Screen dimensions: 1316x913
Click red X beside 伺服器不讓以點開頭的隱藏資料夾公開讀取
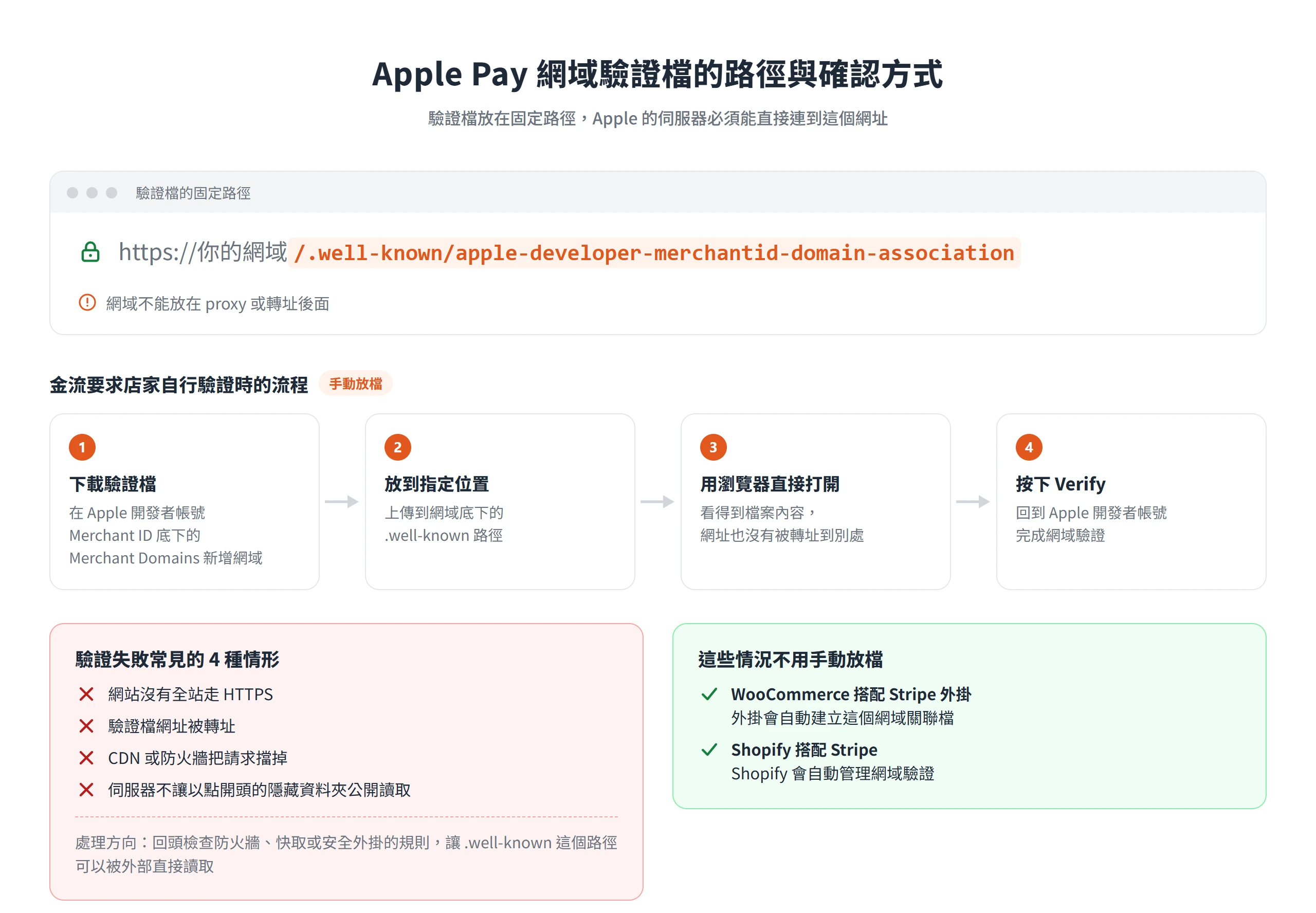point(86,791)
